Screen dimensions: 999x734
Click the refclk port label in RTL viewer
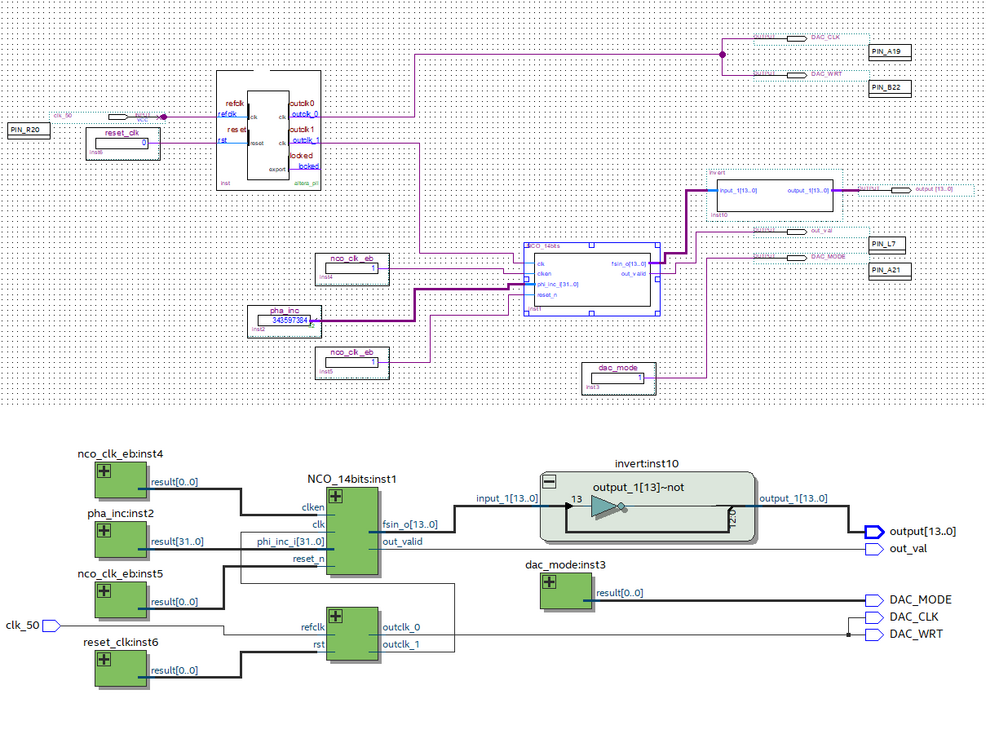[313, 628]
